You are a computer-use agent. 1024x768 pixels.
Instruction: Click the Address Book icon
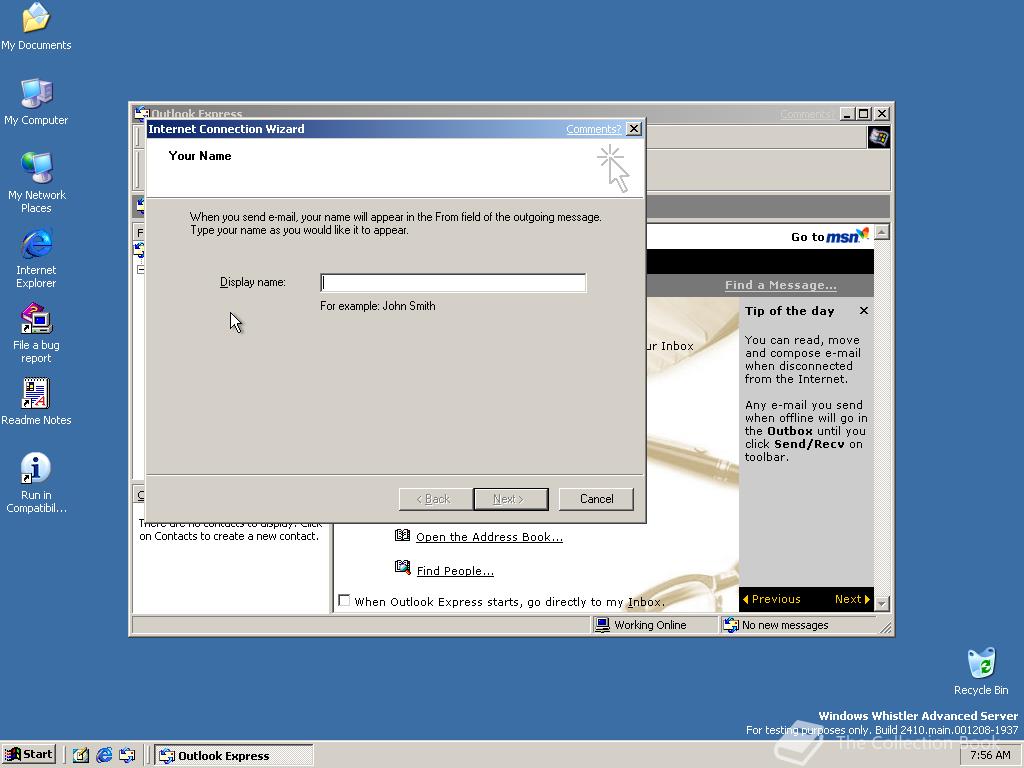point(402,535)
